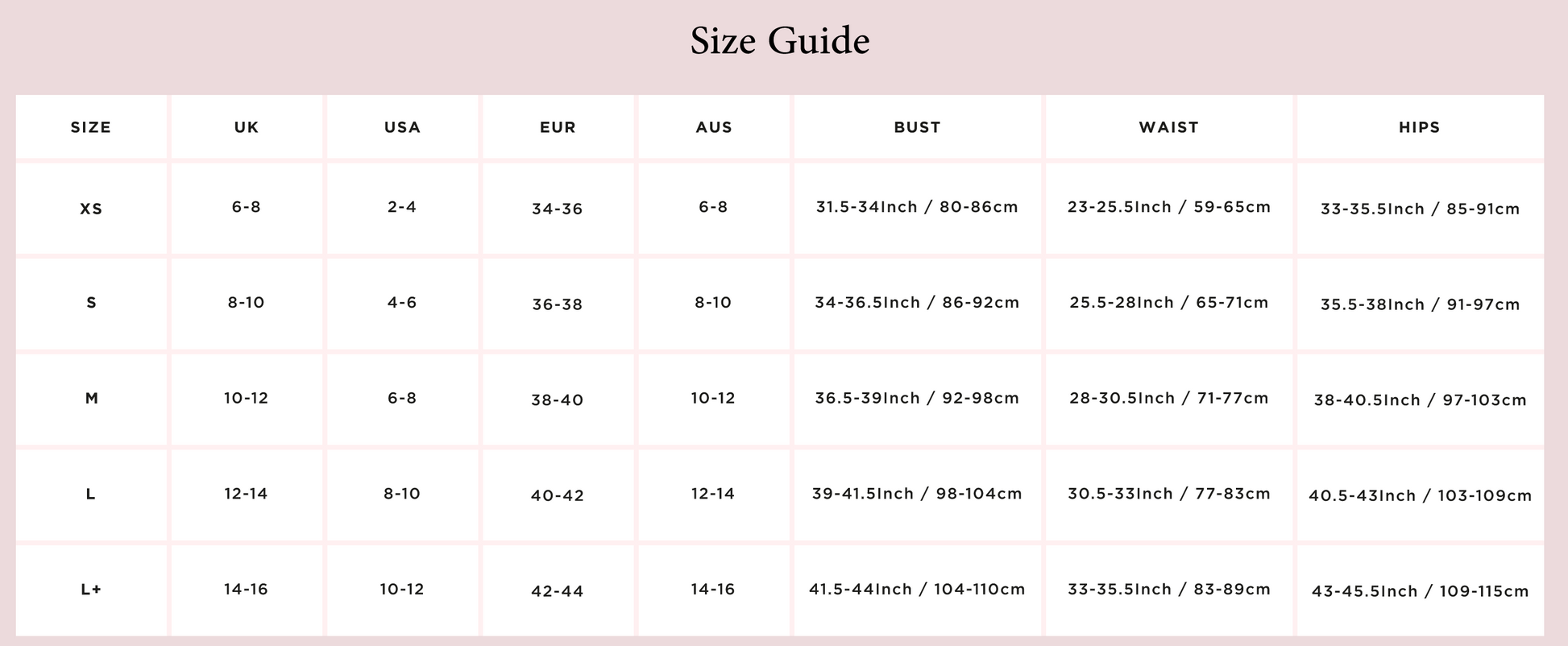
Task: Click the WAIST column header
Action: [x=1168, y=127]
